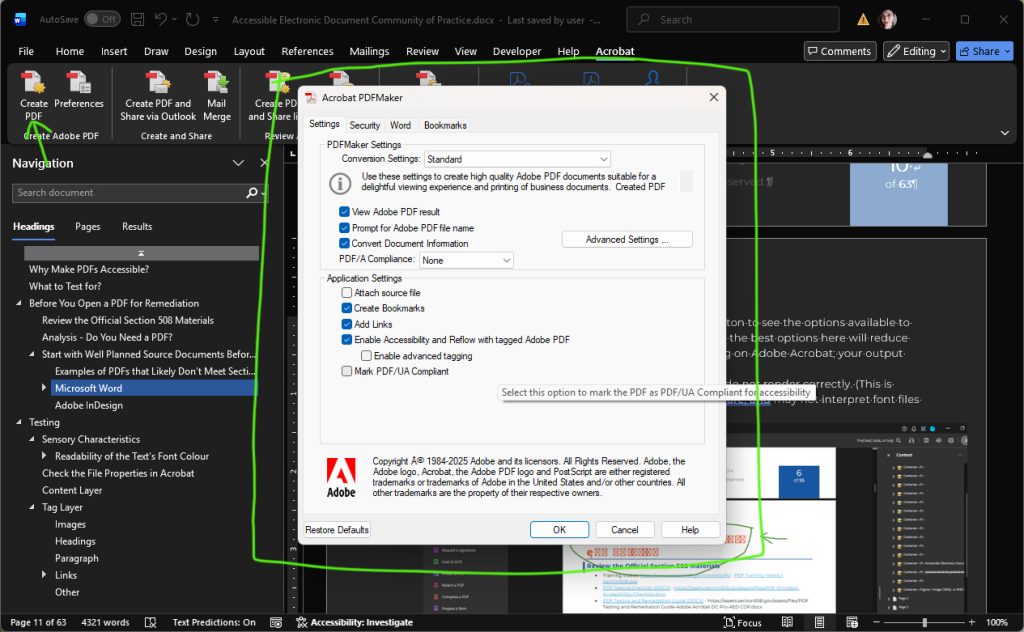Open Accessibility: Investigate status item
Screen dimensions: 1024x632
[x=355, y=622]
